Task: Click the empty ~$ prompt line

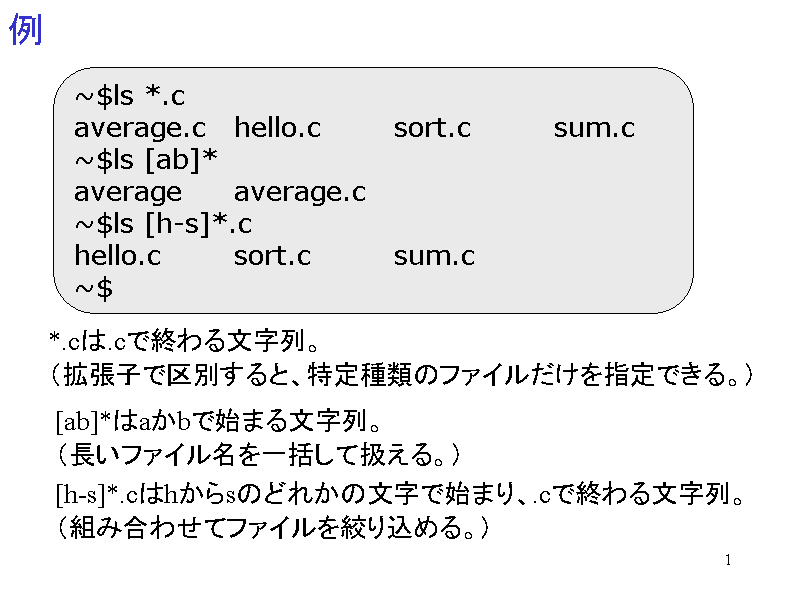Action: [x=94, y=289]
